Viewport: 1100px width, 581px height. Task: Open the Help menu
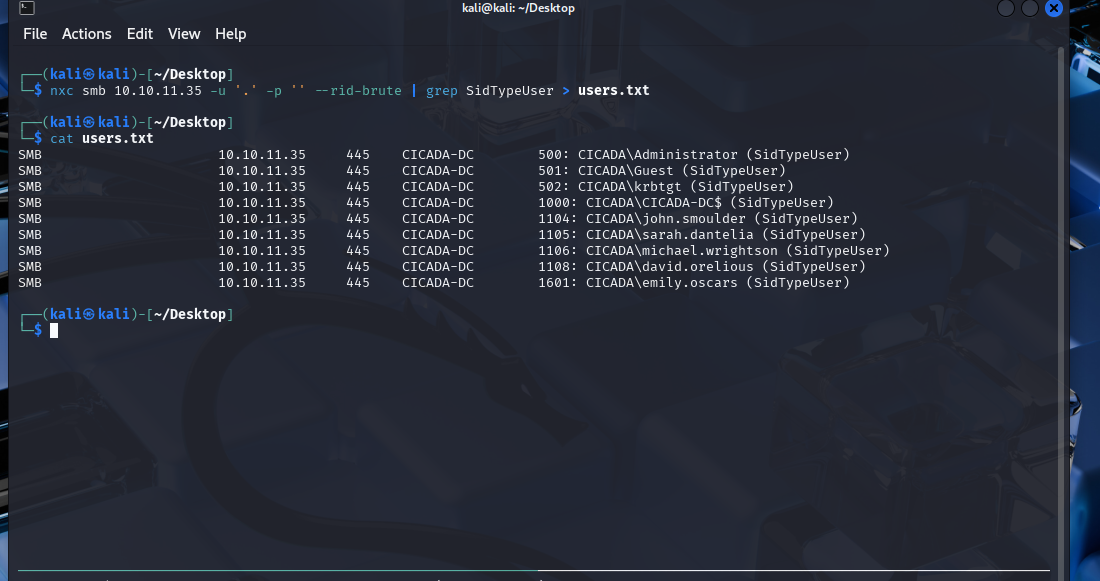(x=230, y=34)
